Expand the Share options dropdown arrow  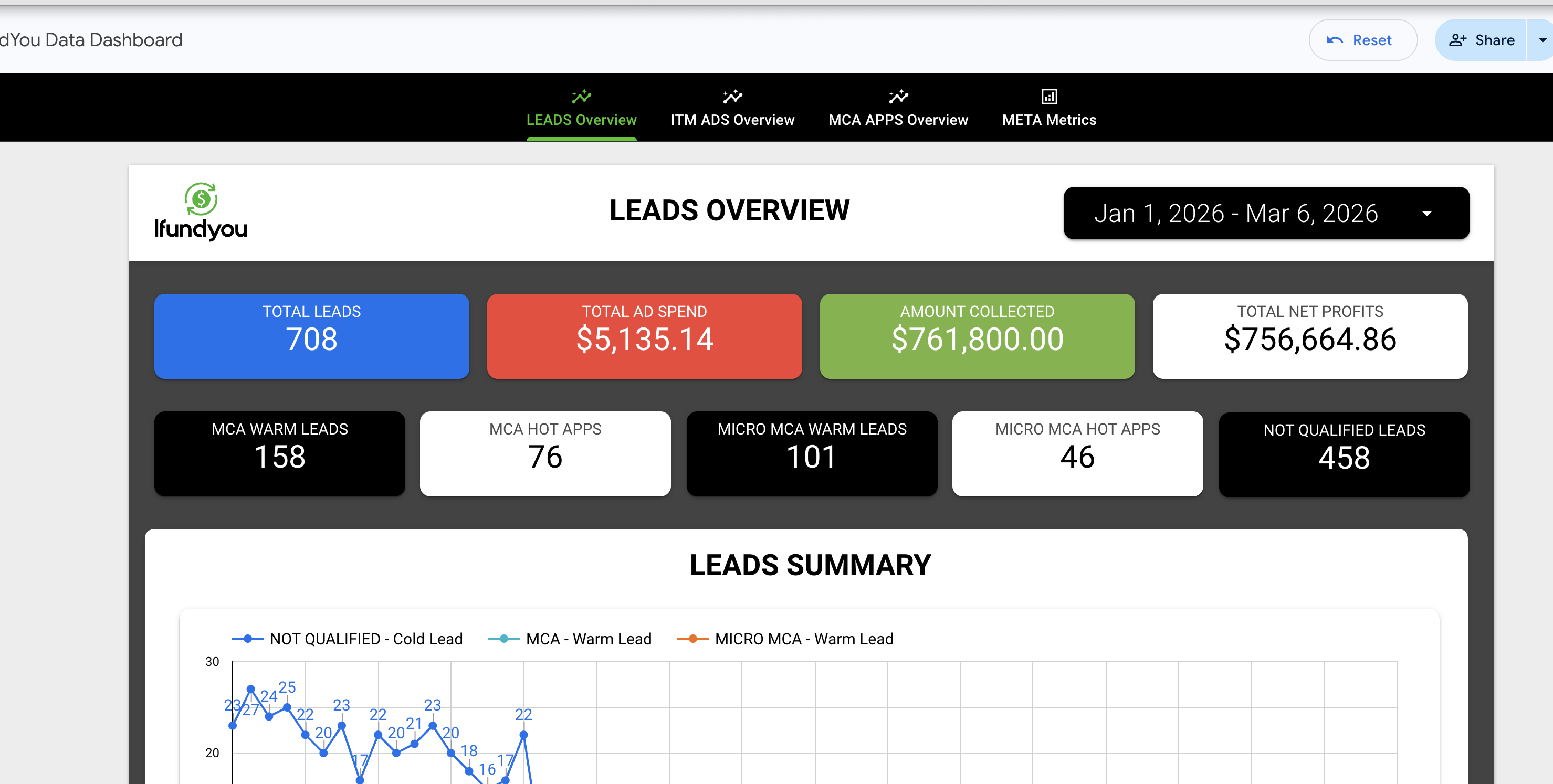pyautogui.click(x=1541, y=40)
